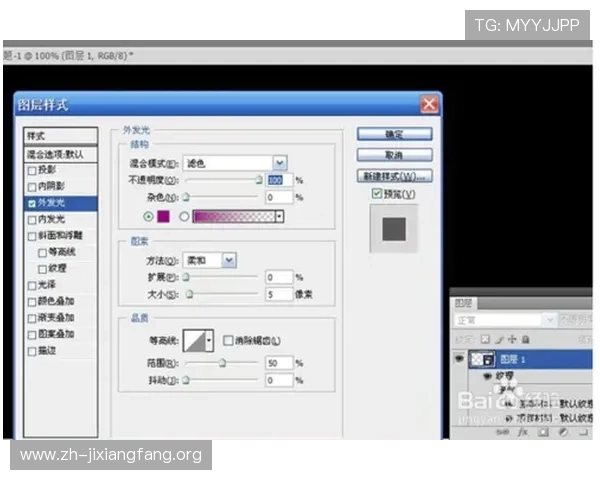Click the magenta glow color swatch

[163, 216]
